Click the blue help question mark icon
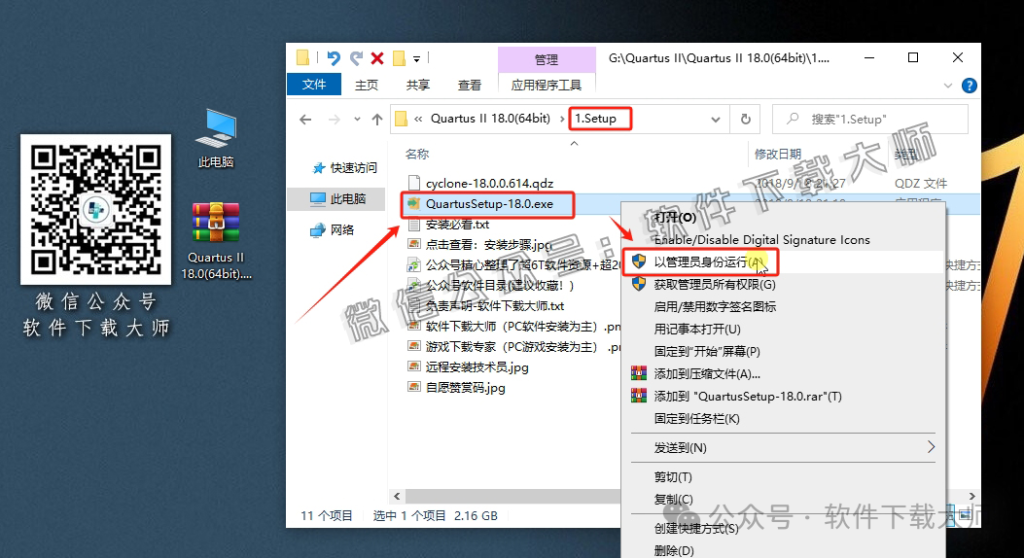Viewport: 1024px width, 558px height. pyautogui.click(x=969, y=86)
